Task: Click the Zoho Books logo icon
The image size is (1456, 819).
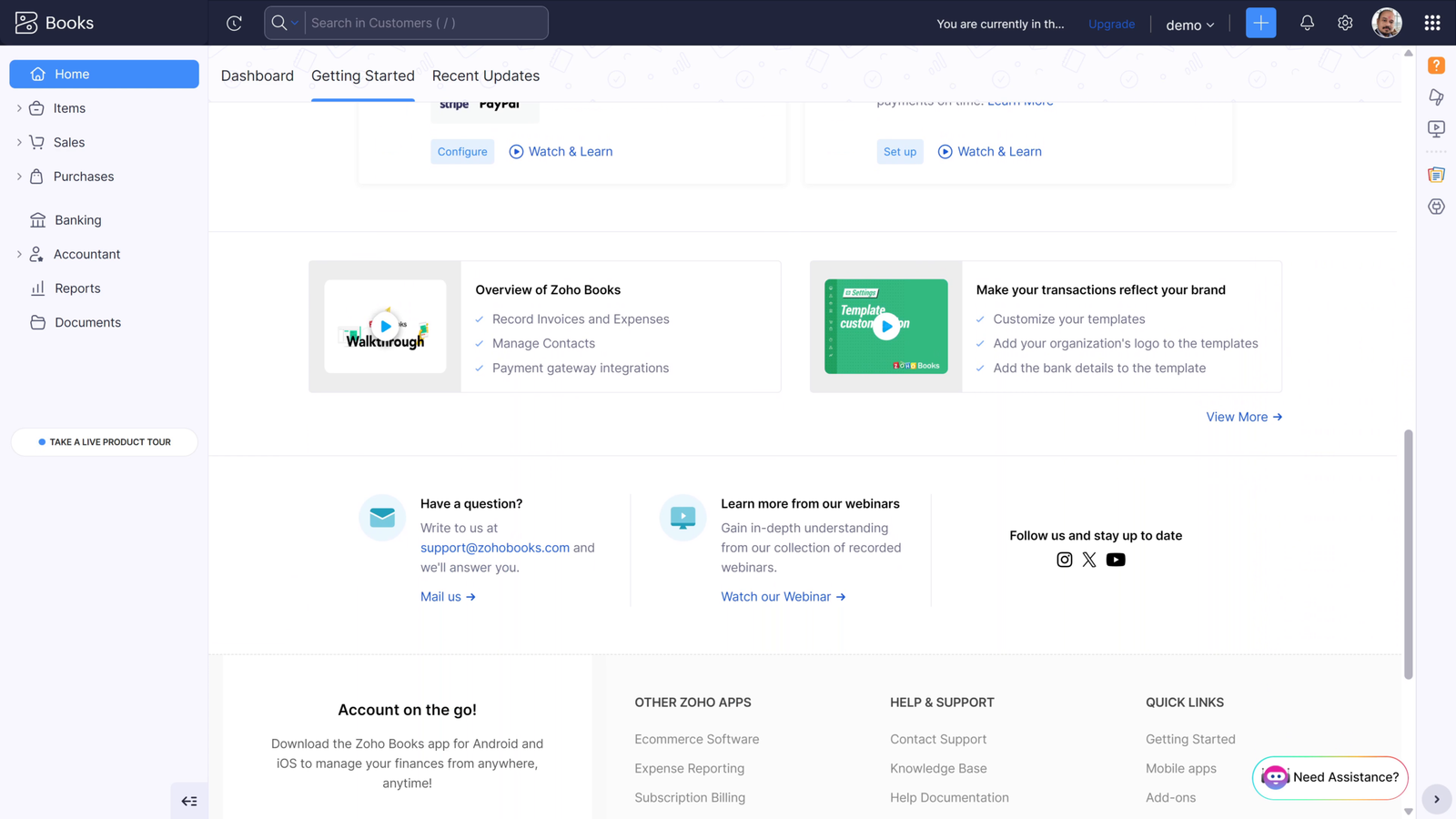Action: [26, 23]
